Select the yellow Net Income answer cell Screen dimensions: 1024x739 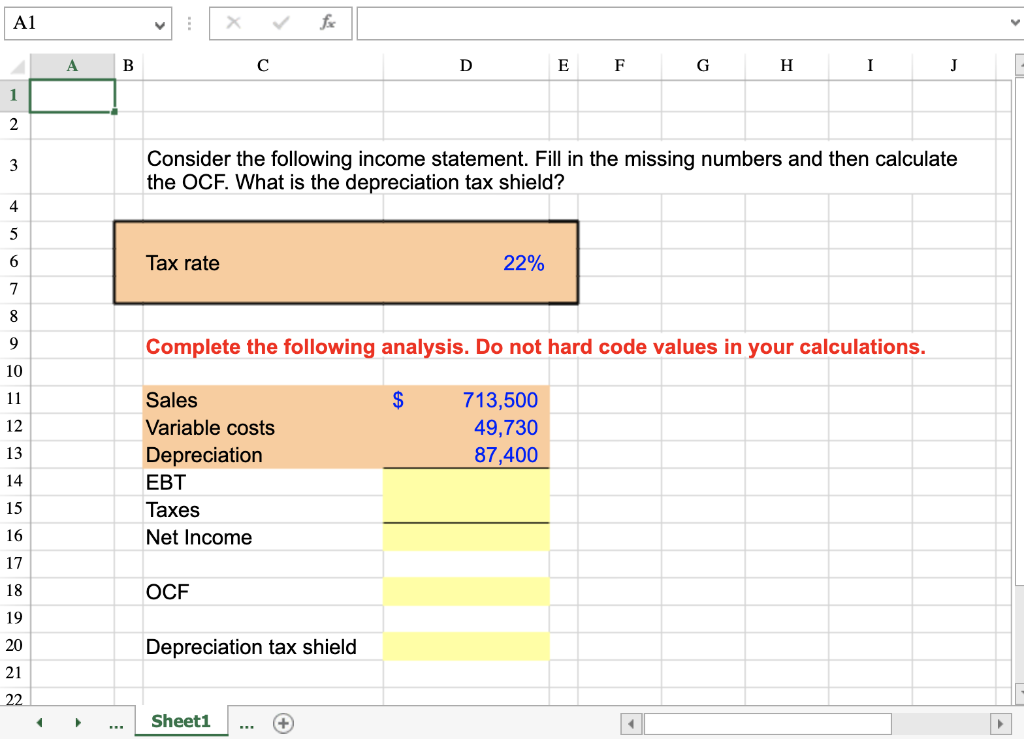point(466,537)
